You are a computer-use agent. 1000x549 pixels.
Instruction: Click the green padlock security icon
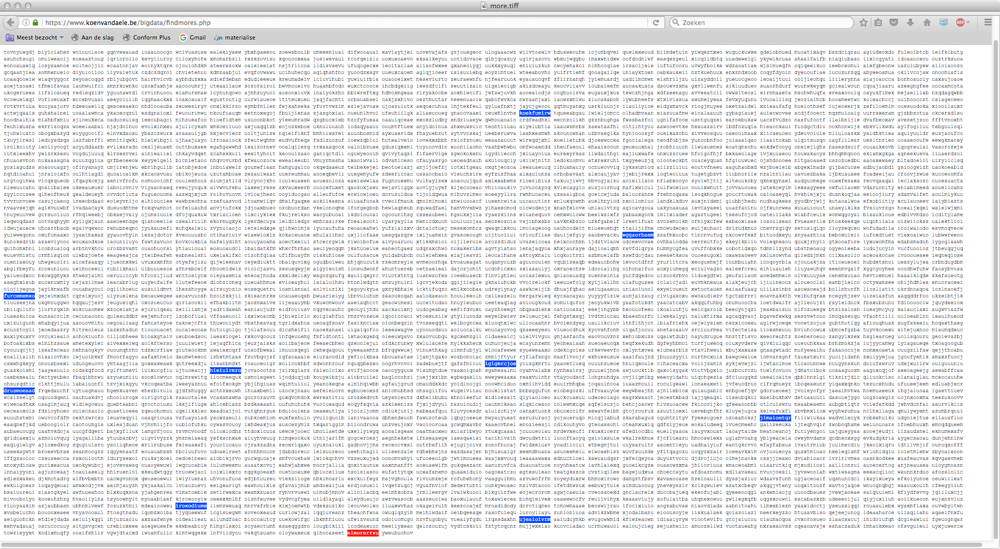coord(35,22)
